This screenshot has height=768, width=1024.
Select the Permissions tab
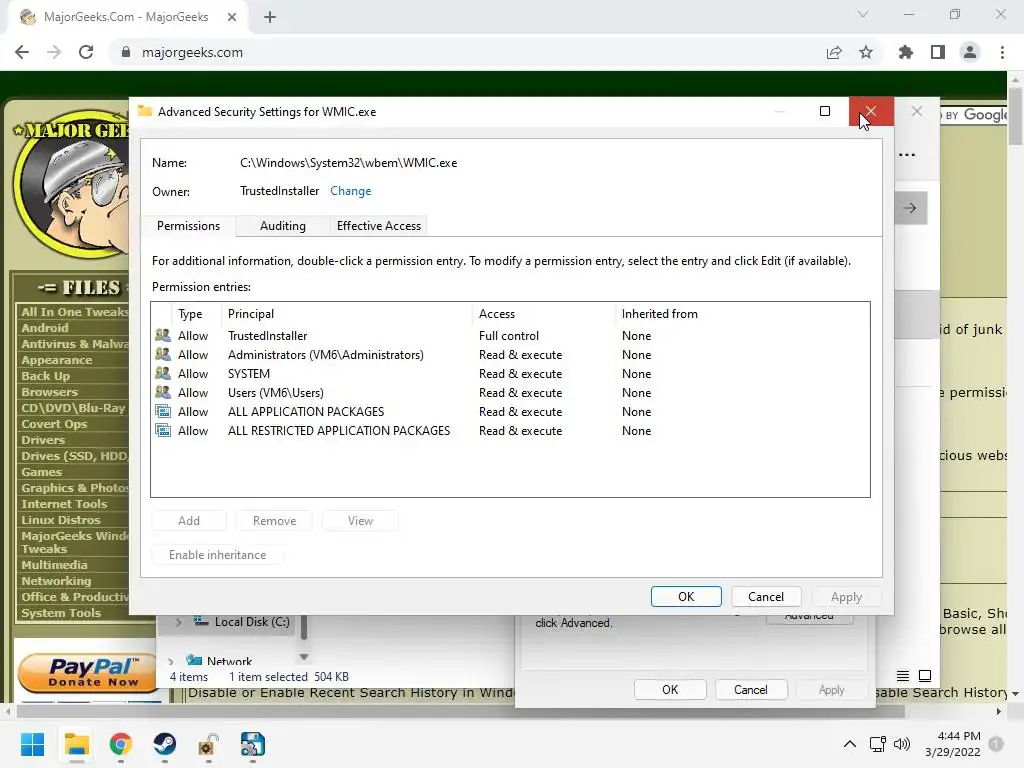[x=188, y=226]
